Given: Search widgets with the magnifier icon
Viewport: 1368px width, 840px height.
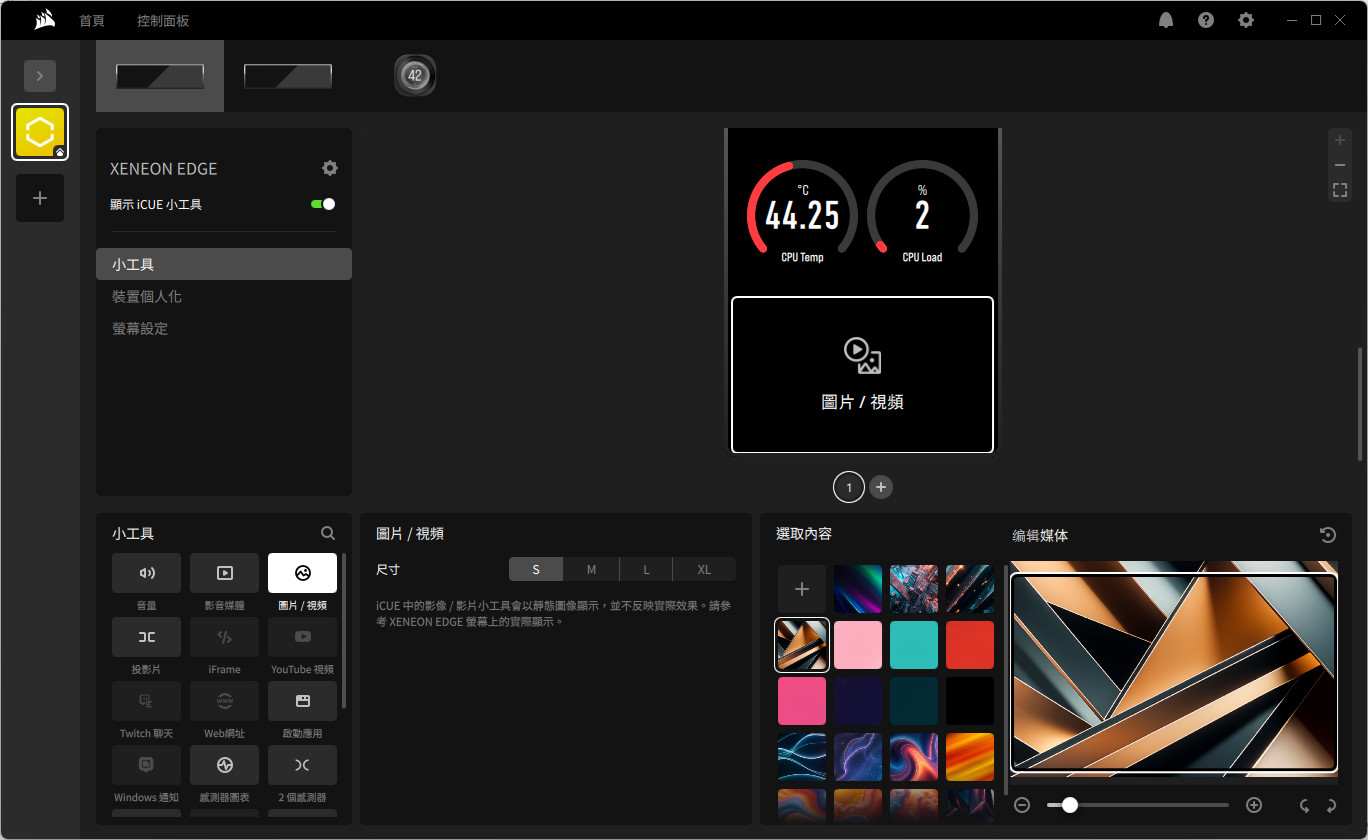Looking at the screenshot, I should click(328, 534).
